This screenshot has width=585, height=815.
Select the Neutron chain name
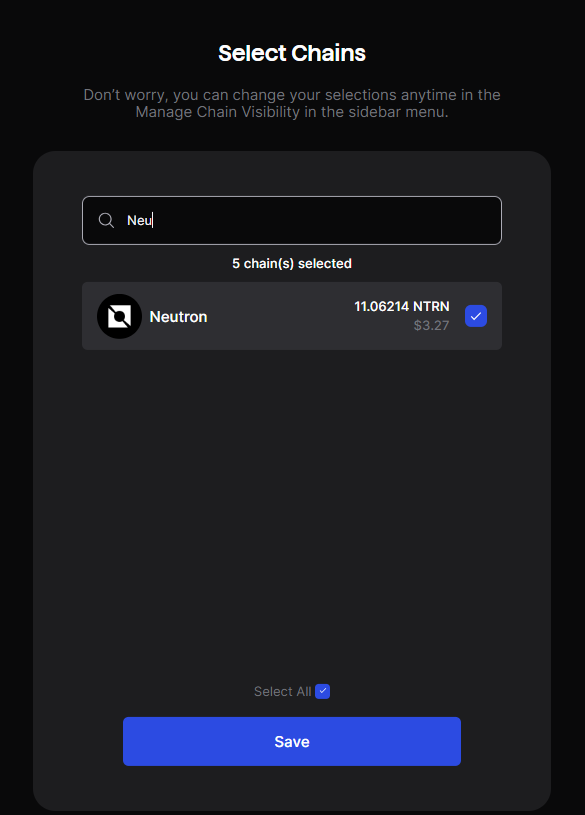pos(178,317)
